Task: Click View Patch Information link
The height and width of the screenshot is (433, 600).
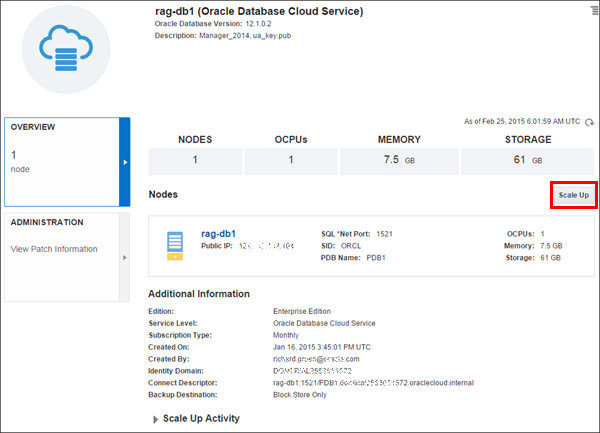Action: pyautogui.click(x=54, y=249)
